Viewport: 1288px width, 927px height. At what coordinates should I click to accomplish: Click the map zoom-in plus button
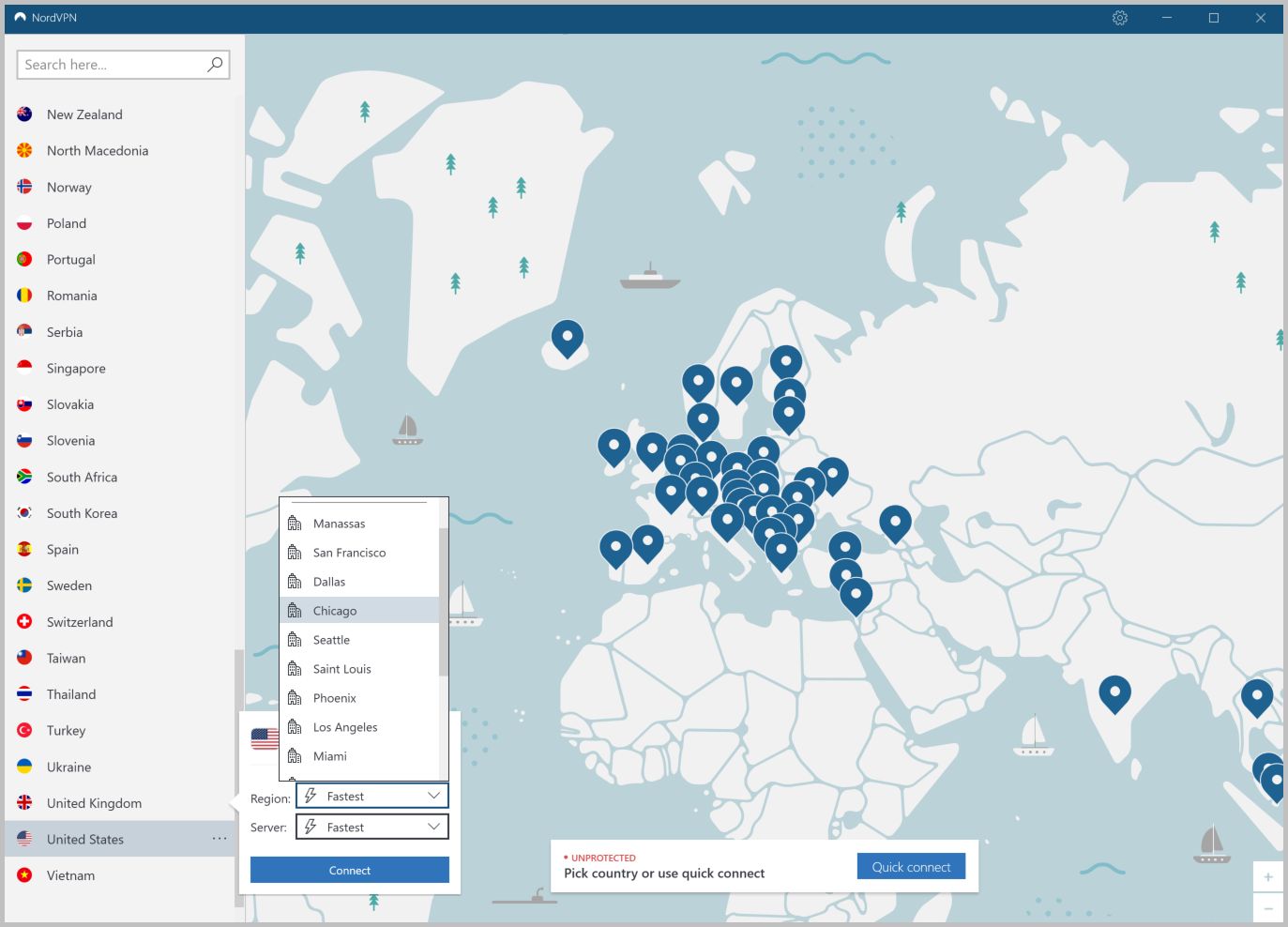(1267, 877)
